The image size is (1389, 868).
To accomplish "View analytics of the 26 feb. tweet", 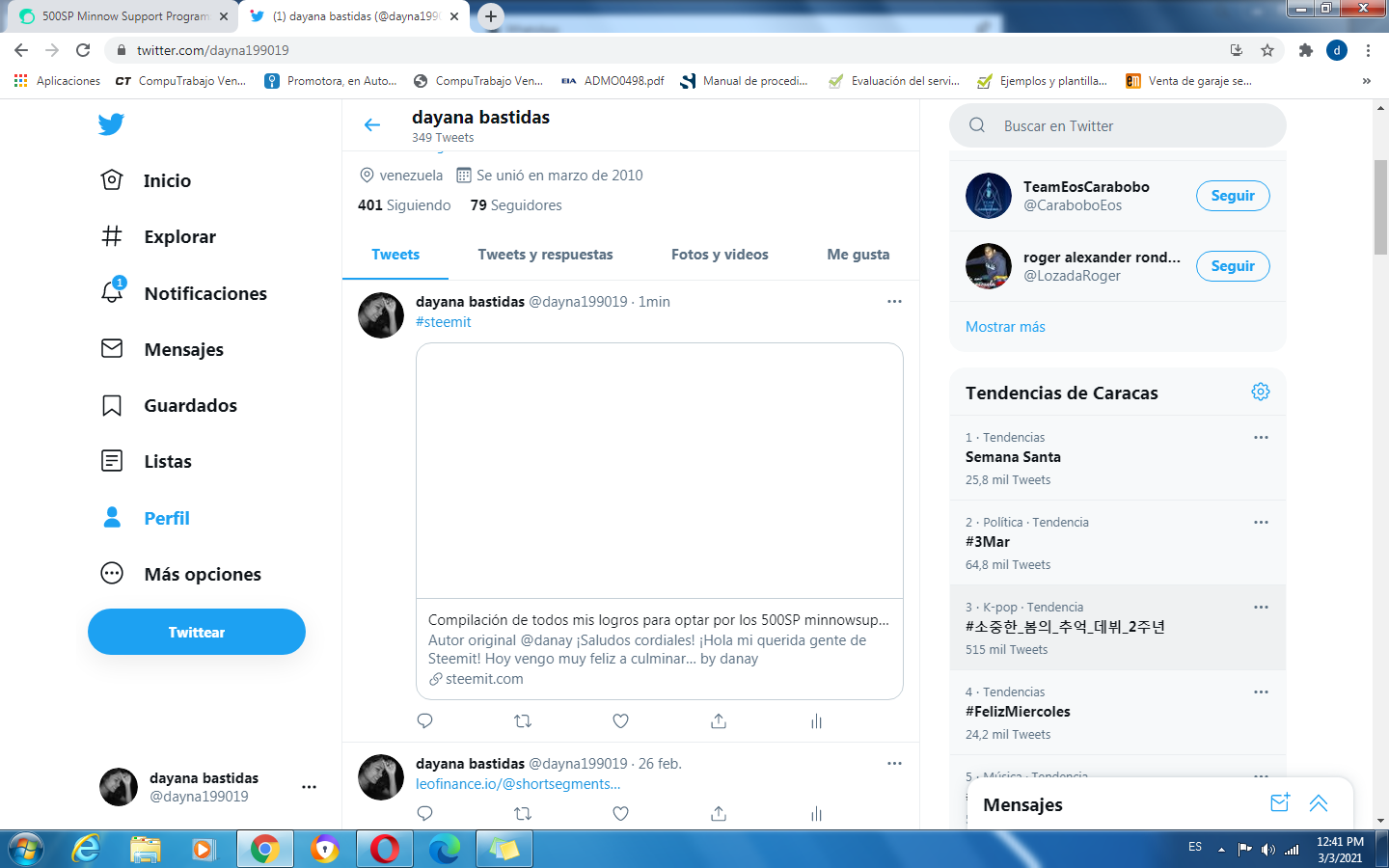I will 816,813.
